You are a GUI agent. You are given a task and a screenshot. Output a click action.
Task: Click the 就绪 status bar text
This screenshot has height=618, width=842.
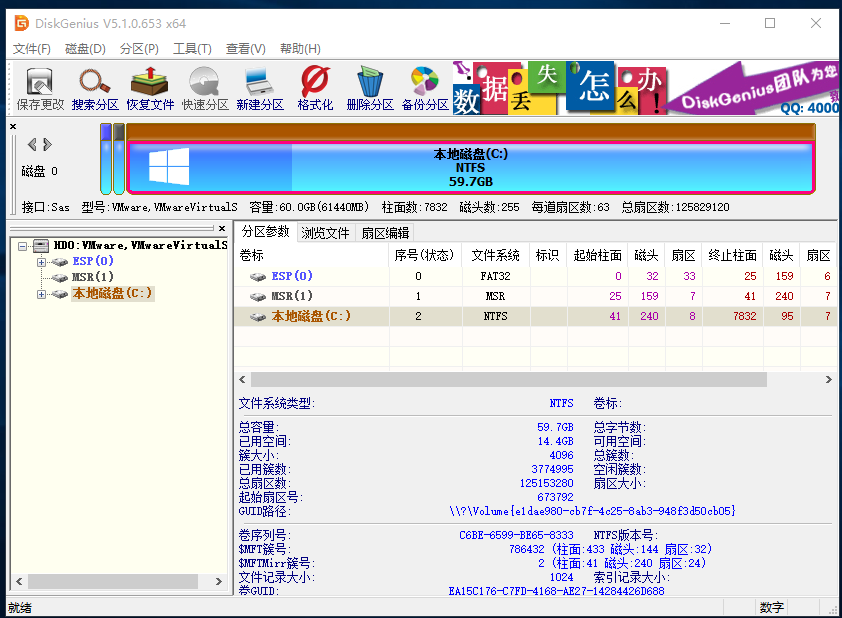click(20, 608)
